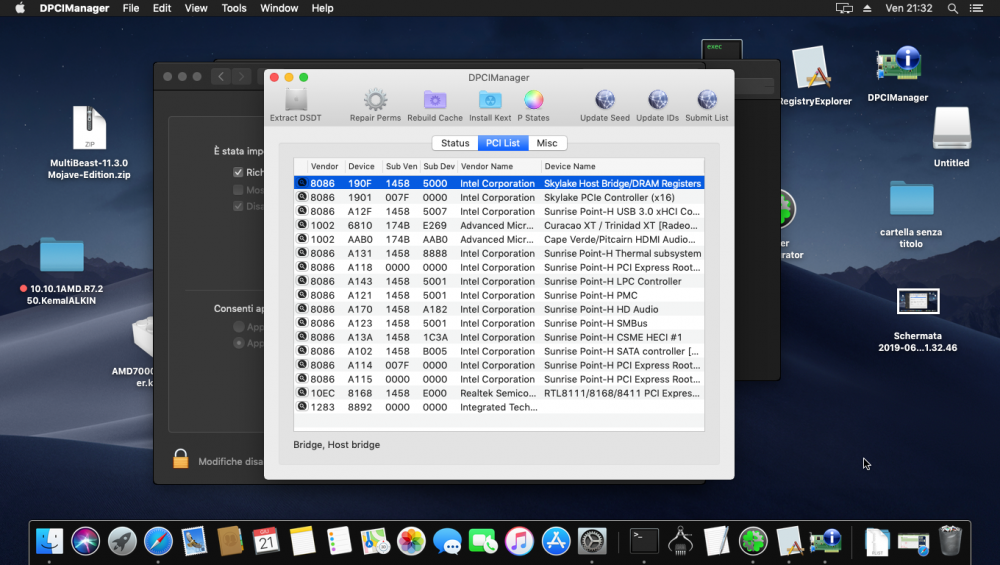Sort list by Sub Dev column header

point(439,166)
